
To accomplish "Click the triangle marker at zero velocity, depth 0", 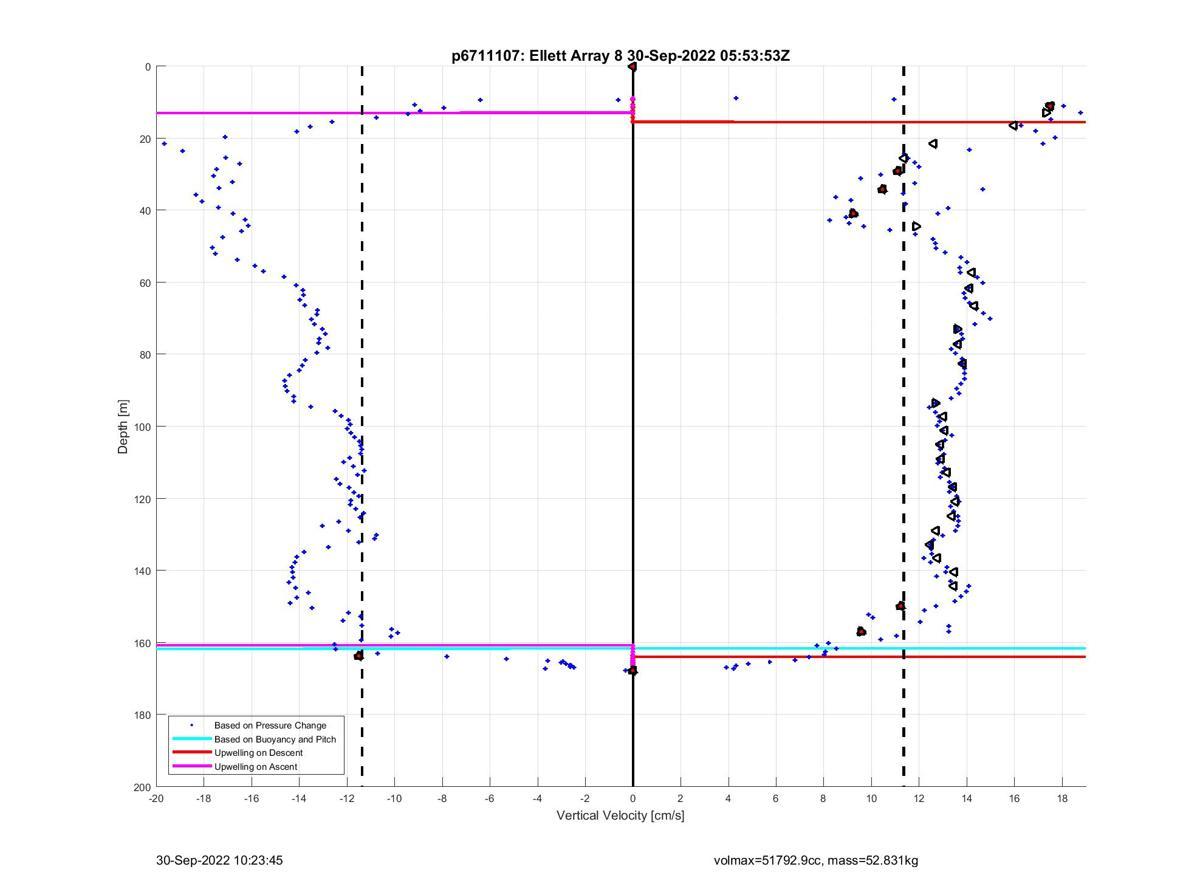I will point(632,67).
